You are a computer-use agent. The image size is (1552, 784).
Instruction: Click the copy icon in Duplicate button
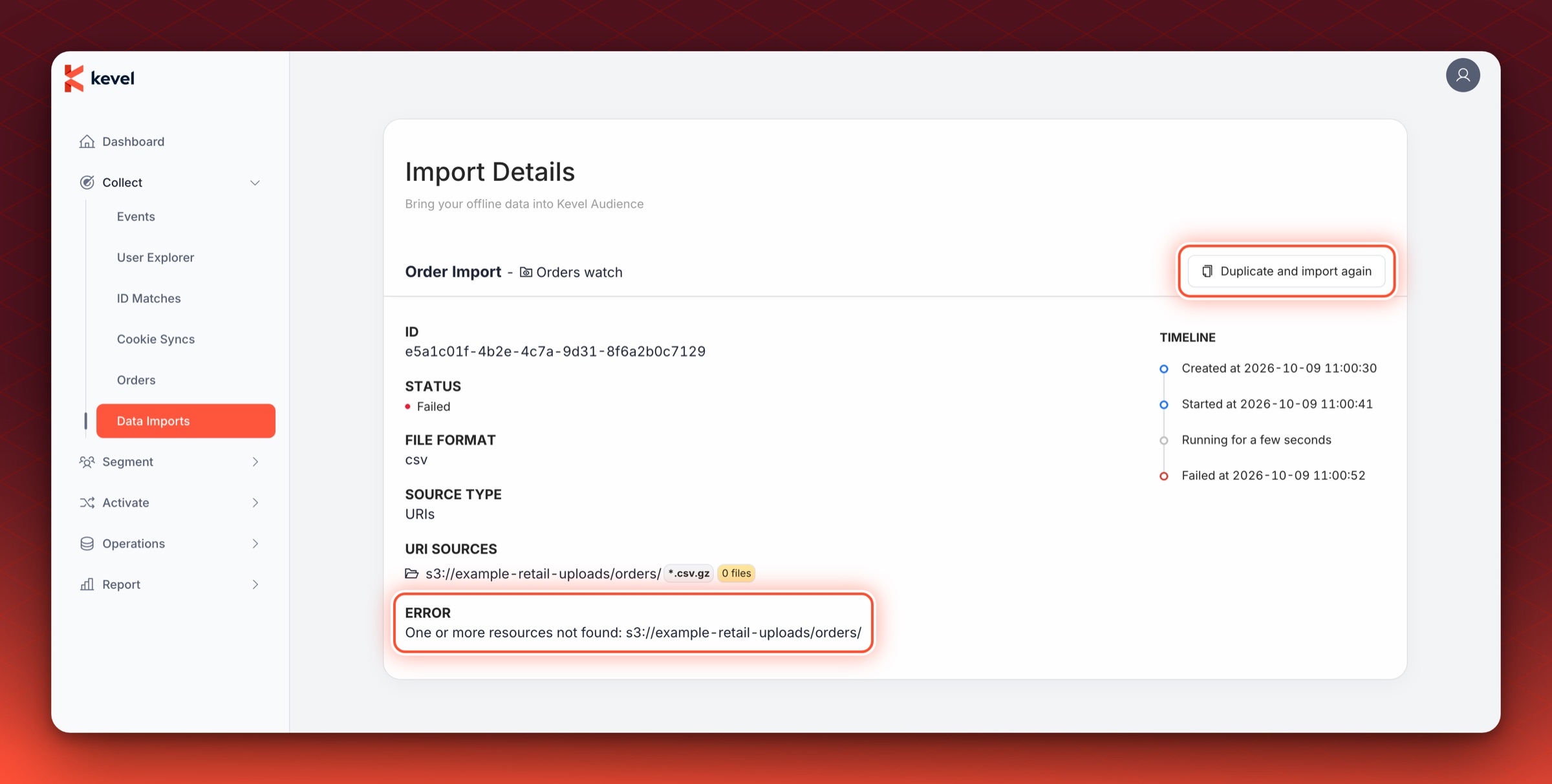click(x=1207, y=271)
